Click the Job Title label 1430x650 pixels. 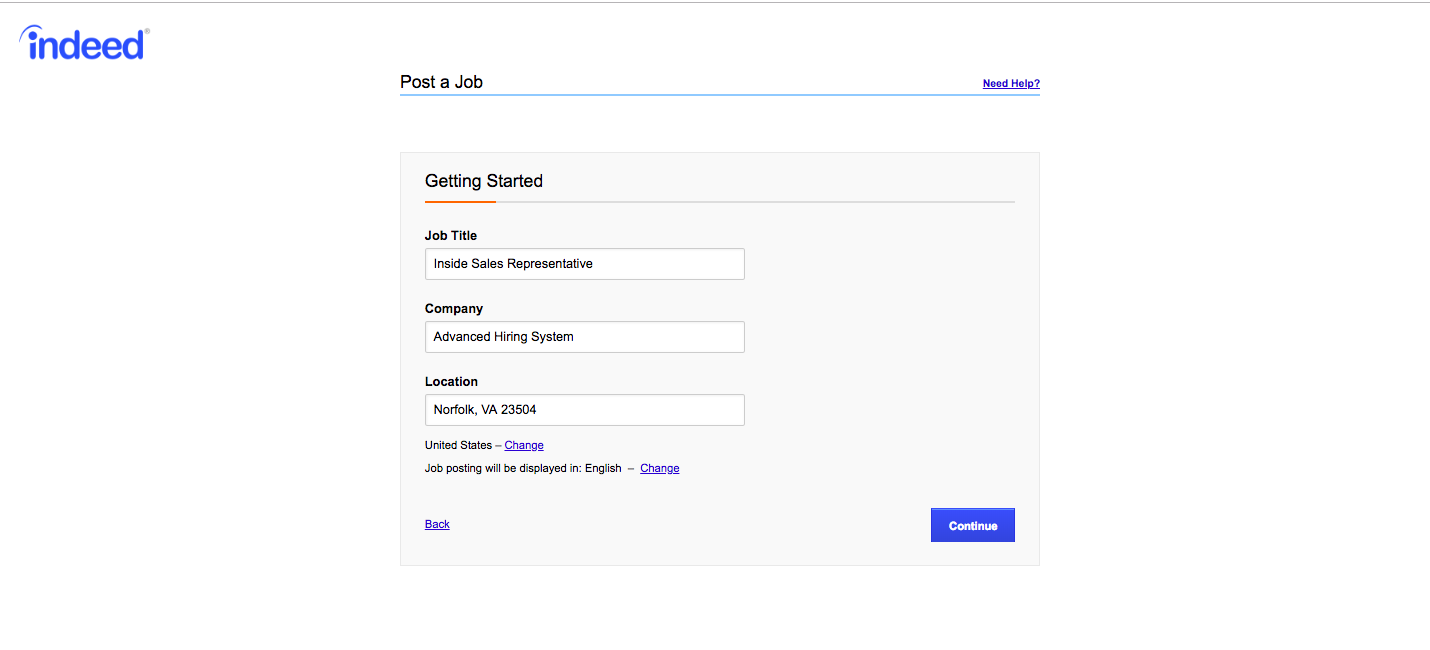pos(451,236)
